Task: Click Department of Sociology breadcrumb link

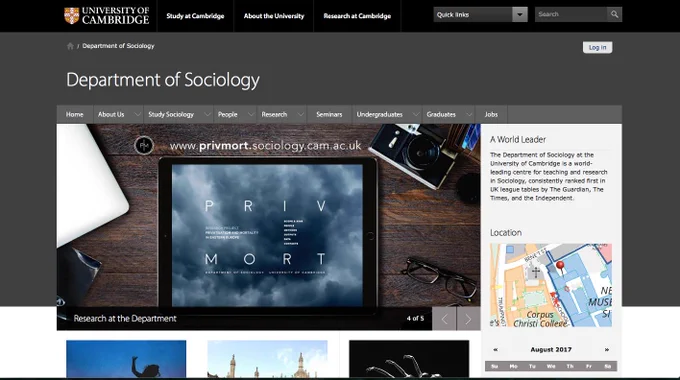Action: 118,46
